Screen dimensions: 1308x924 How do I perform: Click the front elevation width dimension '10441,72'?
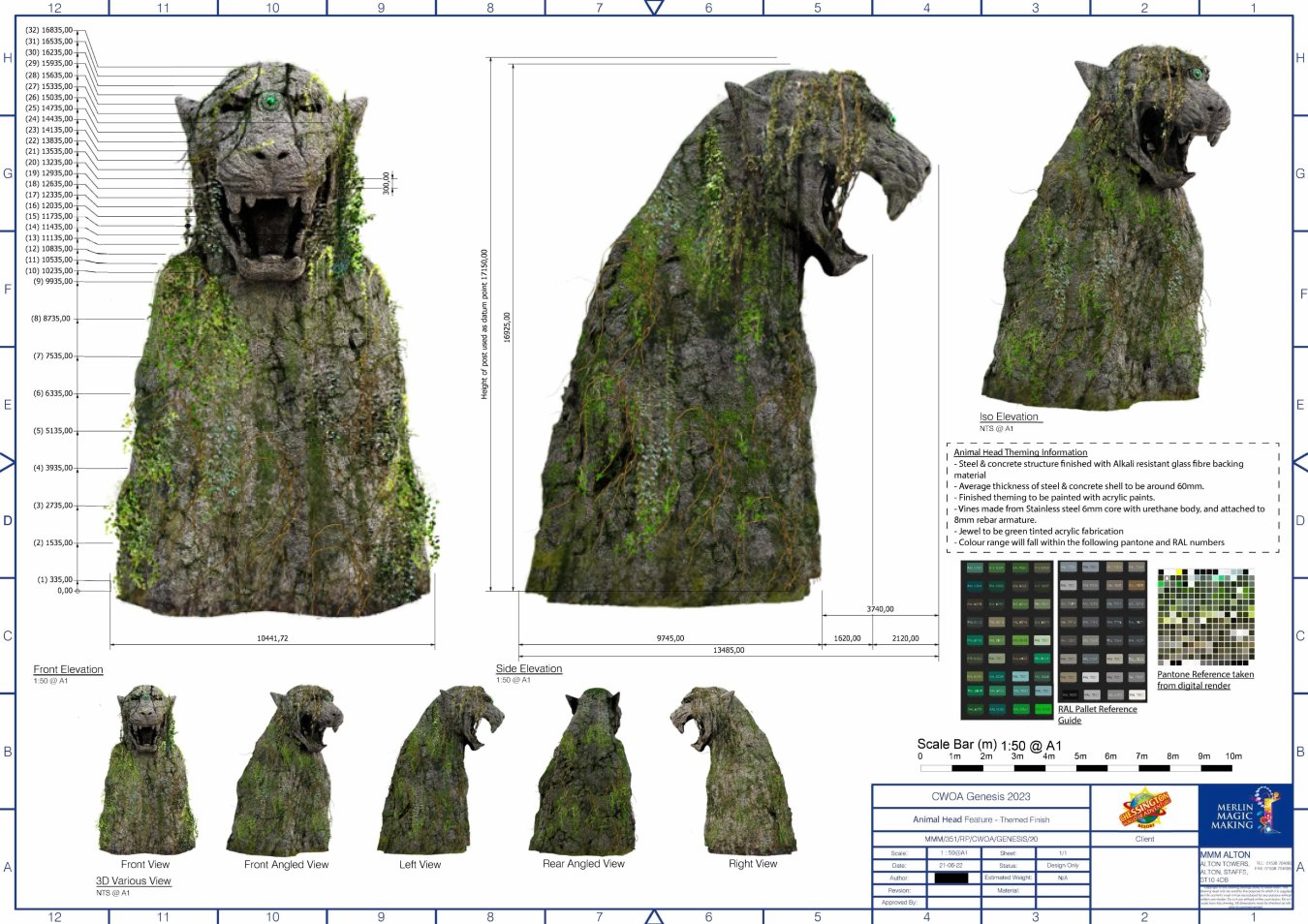tap(272, 638)
